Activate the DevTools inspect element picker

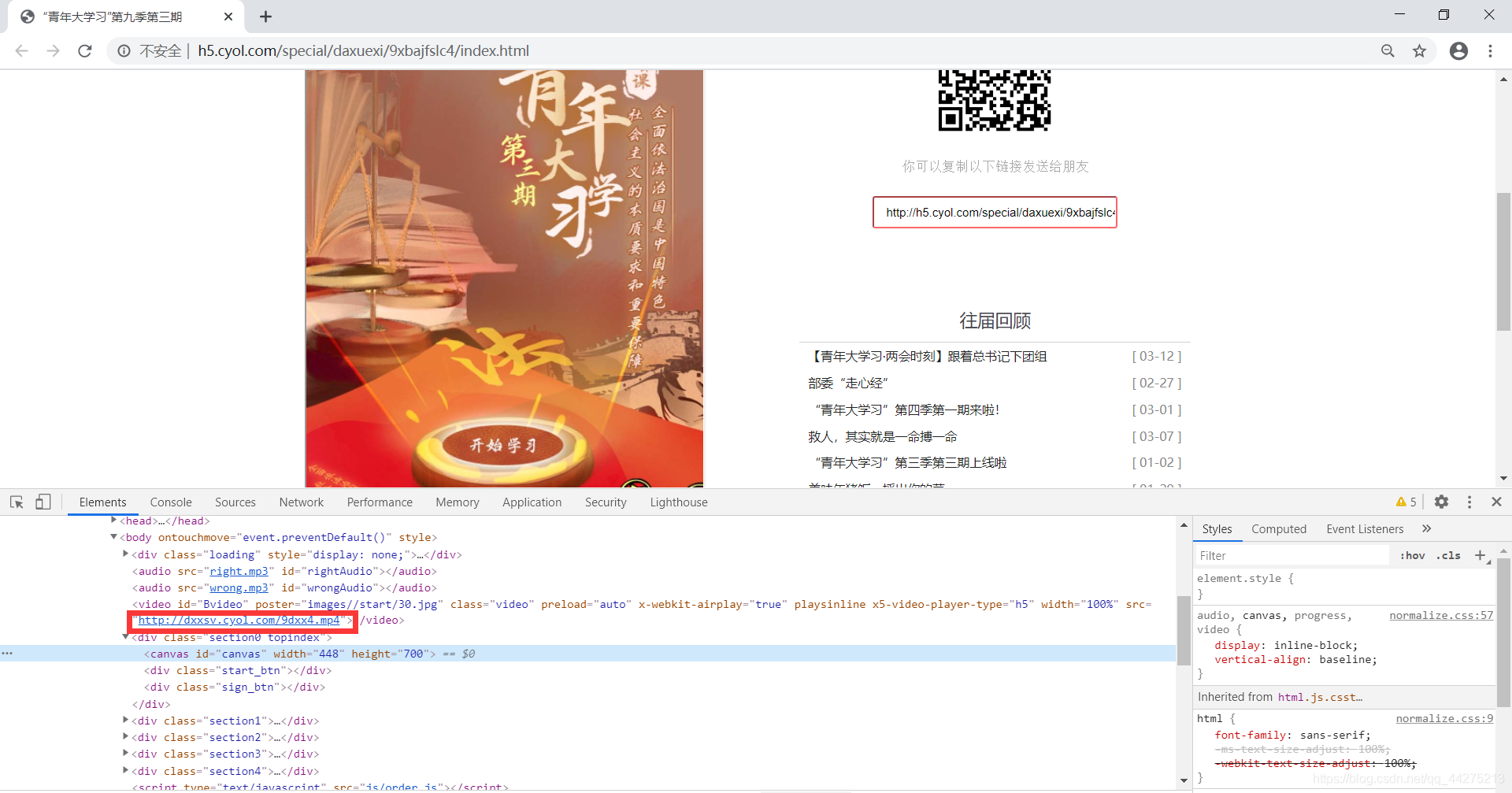(x=17, y=502)
